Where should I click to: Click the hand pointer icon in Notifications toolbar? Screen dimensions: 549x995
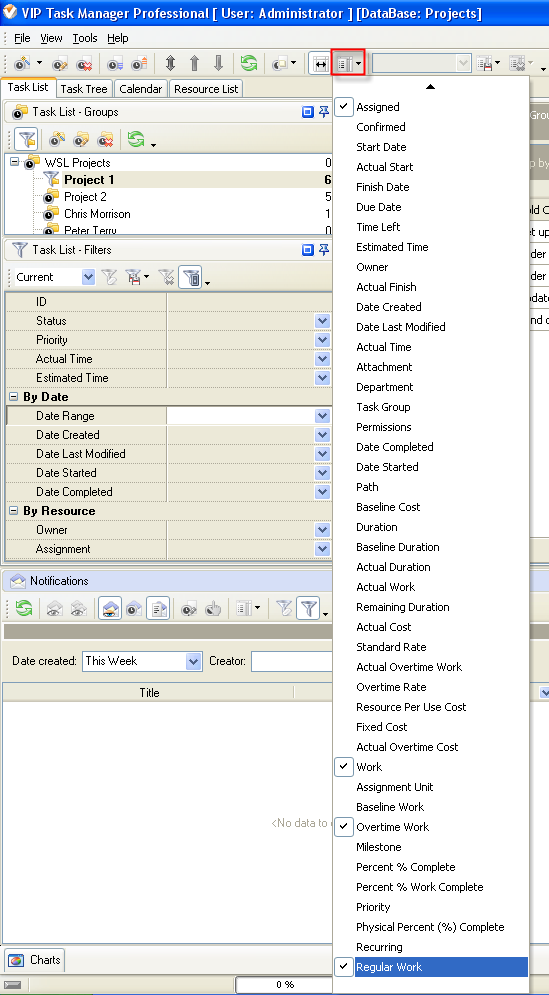[213, 609]
